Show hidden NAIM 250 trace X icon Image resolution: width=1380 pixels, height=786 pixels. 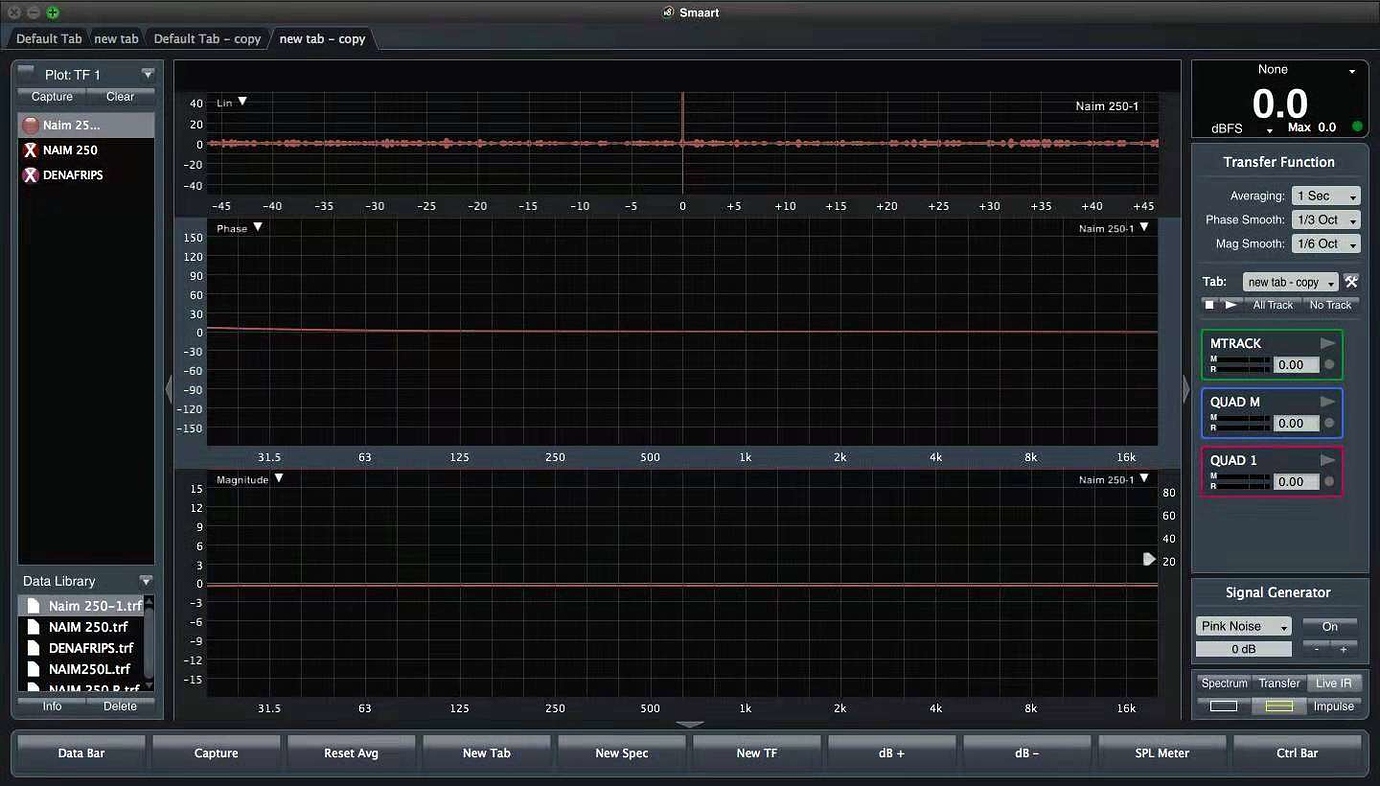(x=30, y=150)
